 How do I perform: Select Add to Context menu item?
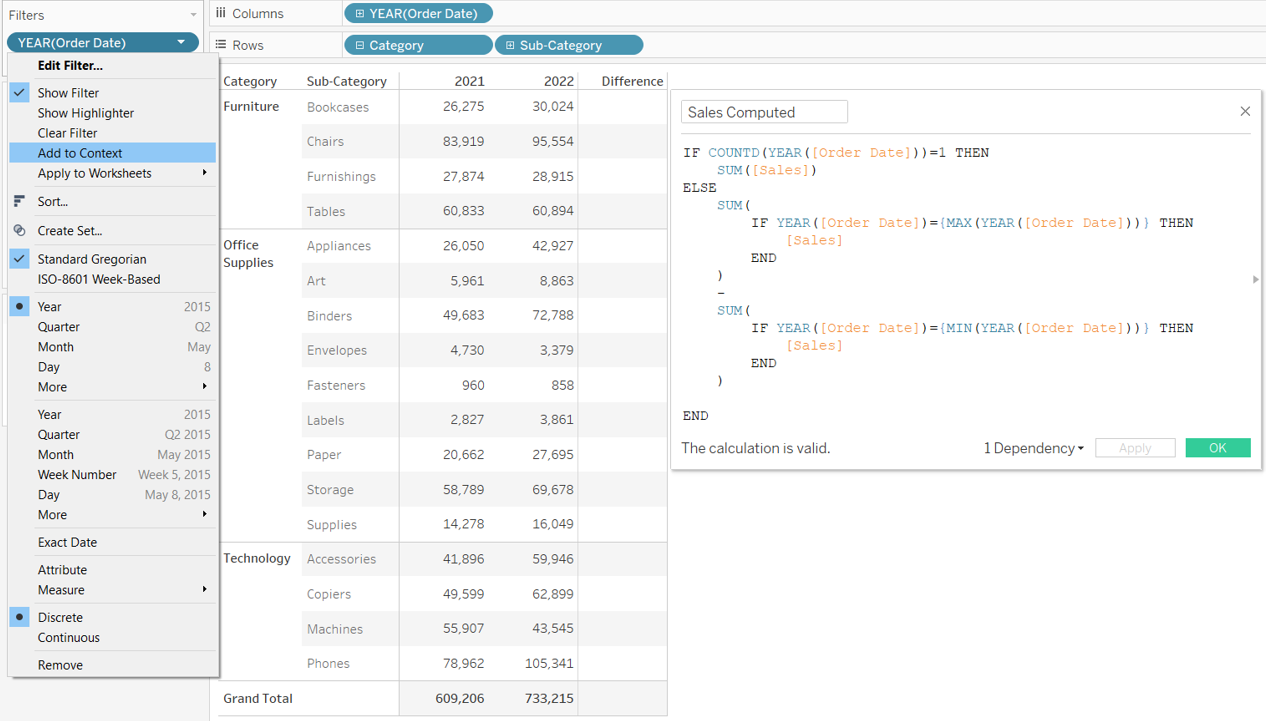[x=80, y=153]
